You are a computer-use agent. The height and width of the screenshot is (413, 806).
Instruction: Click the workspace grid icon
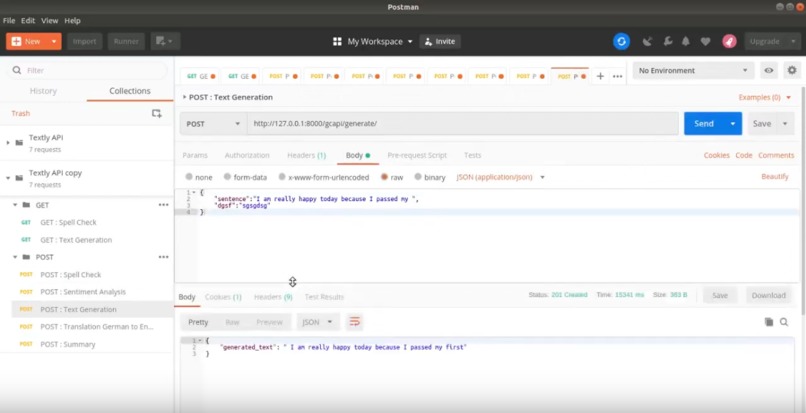click(x=337, y=42)
